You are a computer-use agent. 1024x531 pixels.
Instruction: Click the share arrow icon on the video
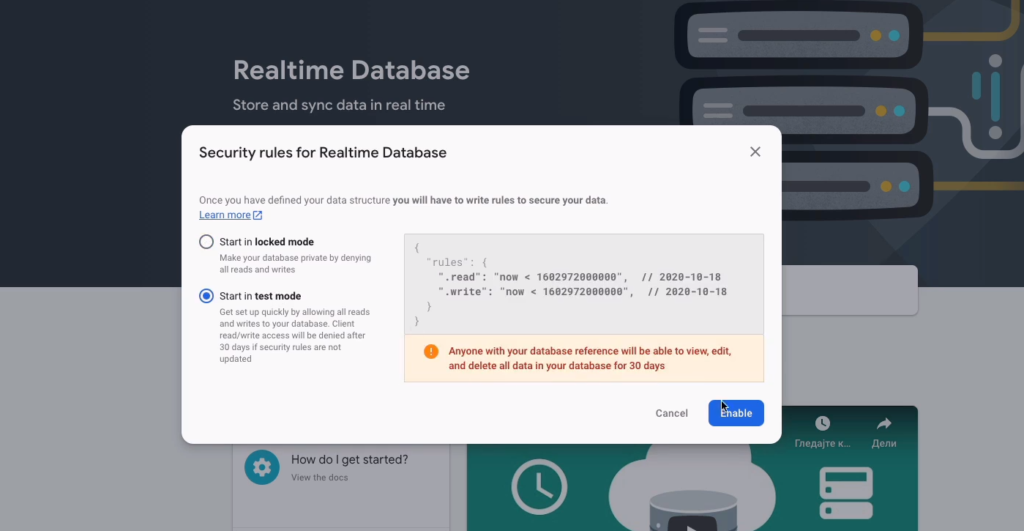pos(884,424)
